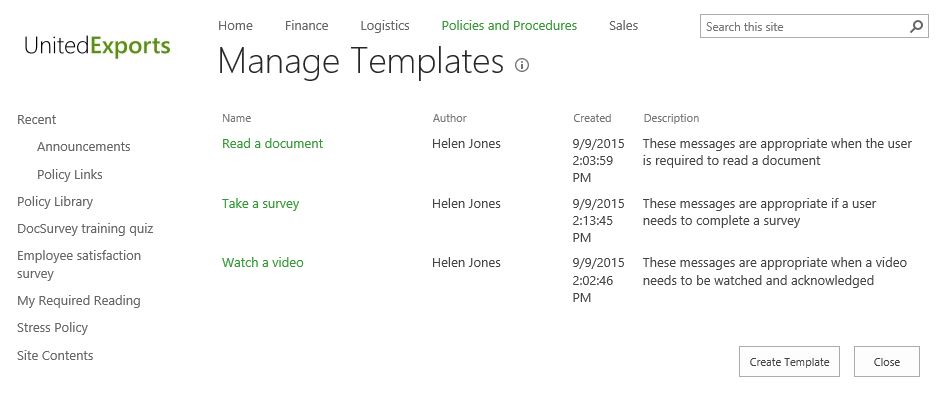Open the Home navigation tab
Screen dimensions: 936x405
point(235,26)
